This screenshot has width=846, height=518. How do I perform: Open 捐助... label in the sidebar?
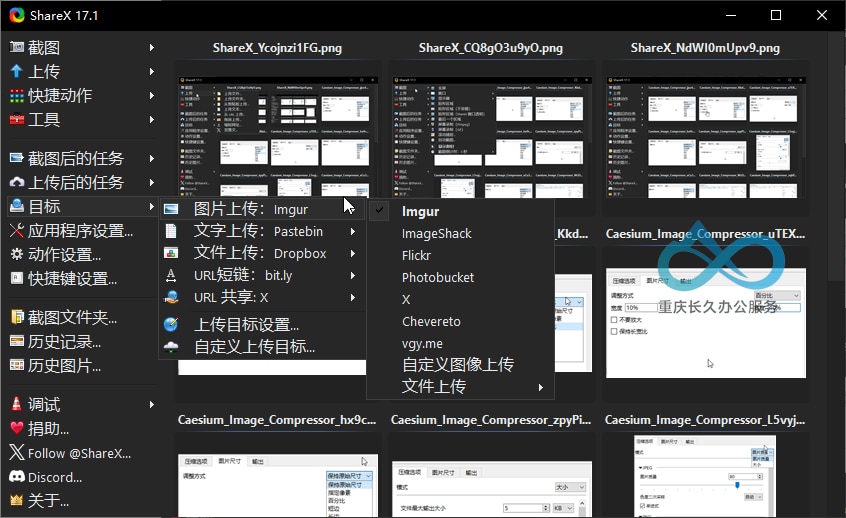(49, 428)
